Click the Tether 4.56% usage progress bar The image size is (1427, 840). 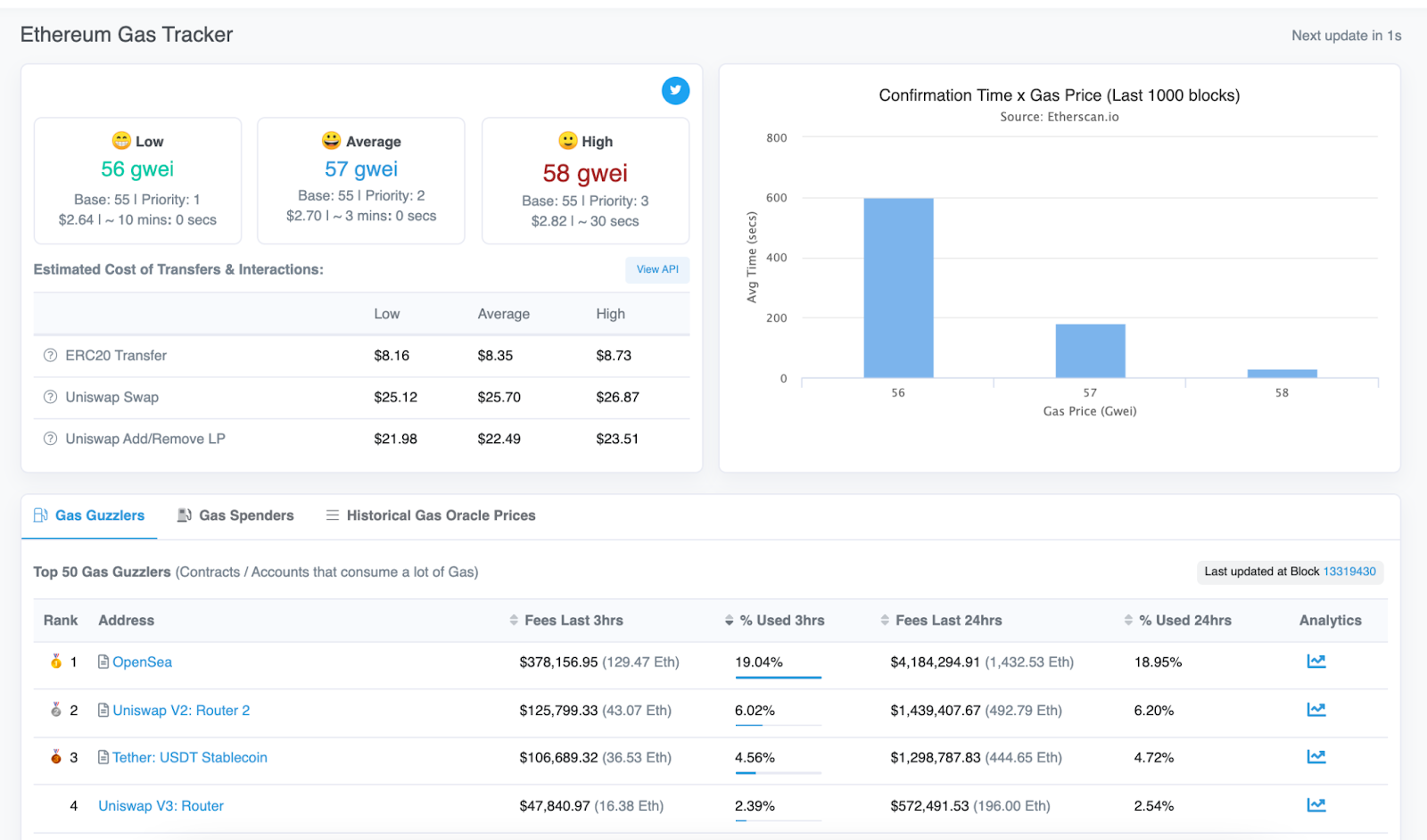[x=778, y=773]
